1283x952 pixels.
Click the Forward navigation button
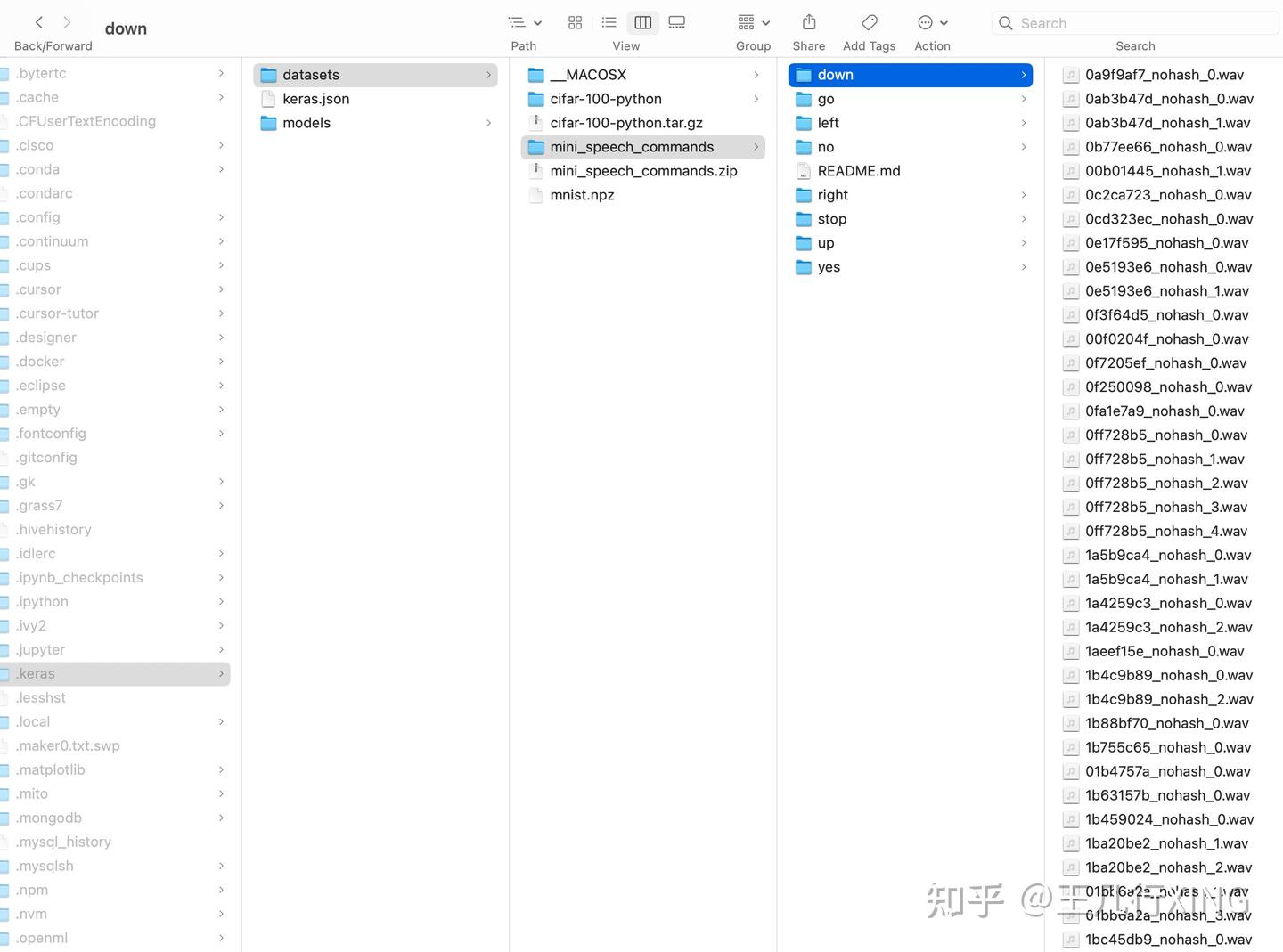click(x=68, y=22)
